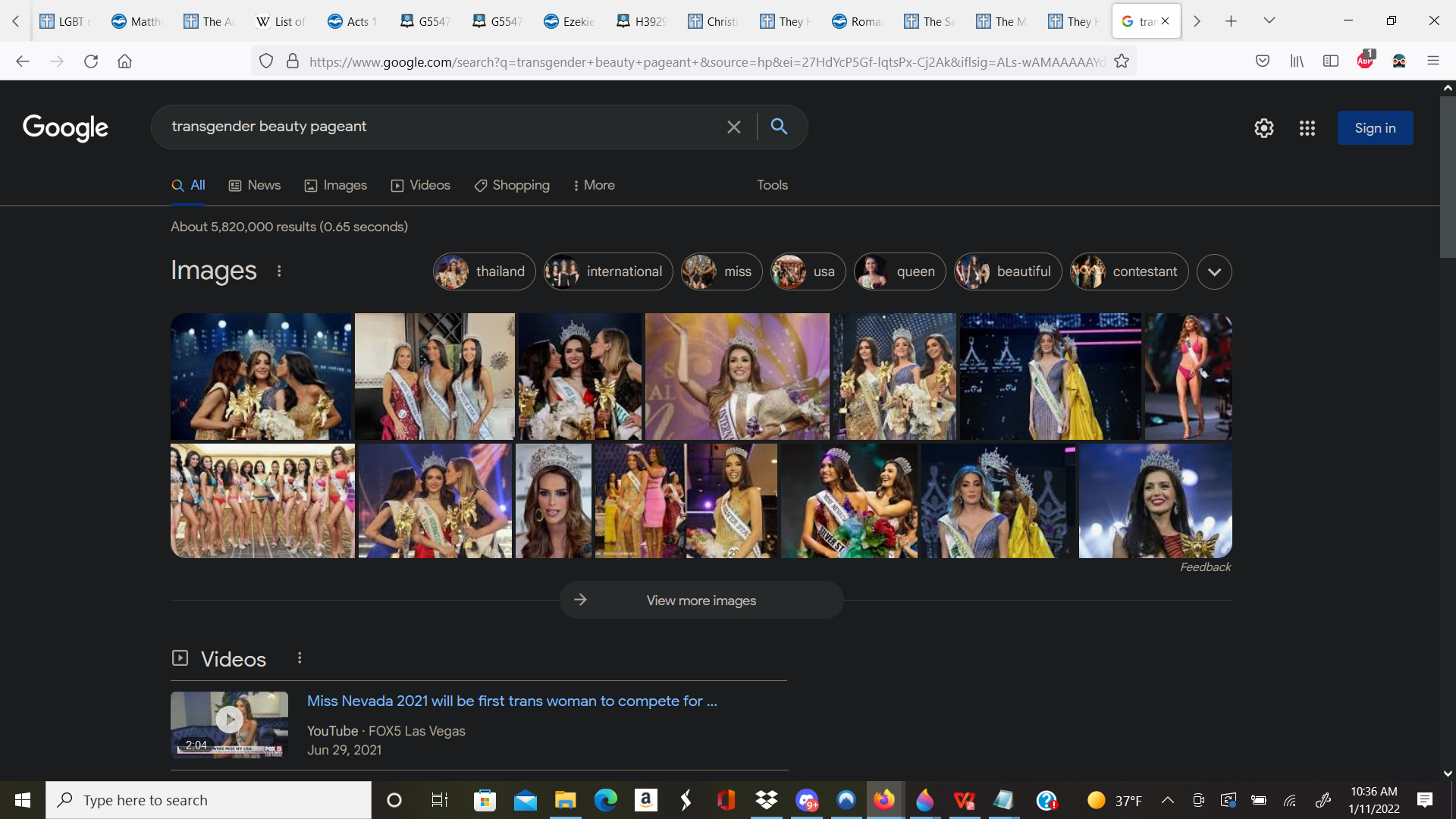Click the Firefox URL address bar
1456x819 pixels.
coord(705,61)
